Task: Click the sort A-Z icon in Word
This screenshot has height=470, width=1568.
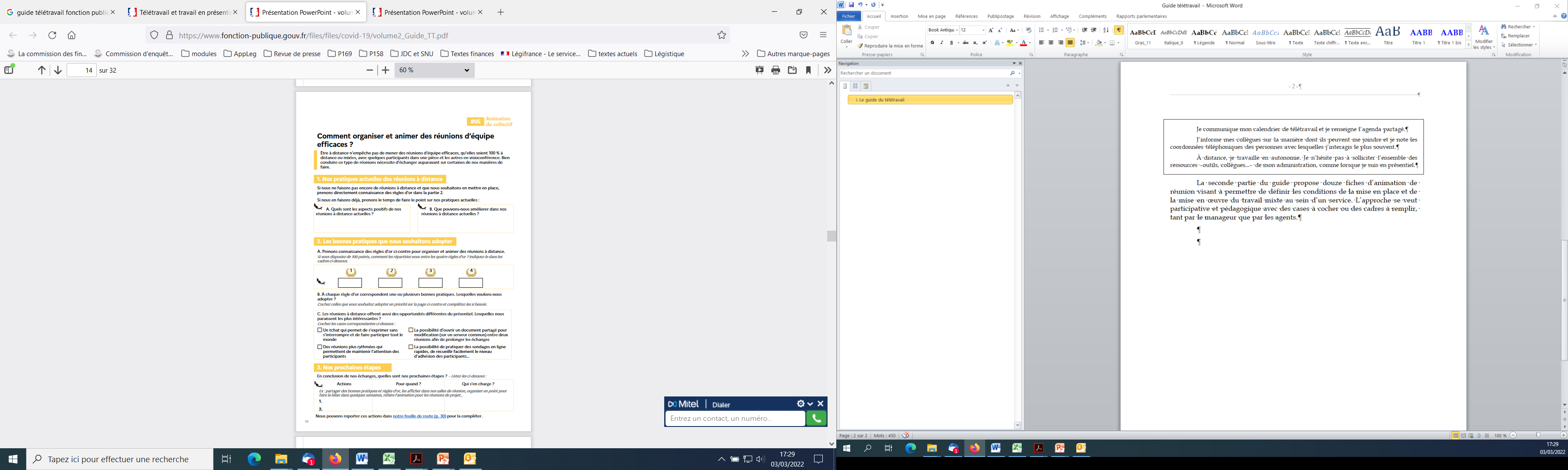Action: [1105, 30]
